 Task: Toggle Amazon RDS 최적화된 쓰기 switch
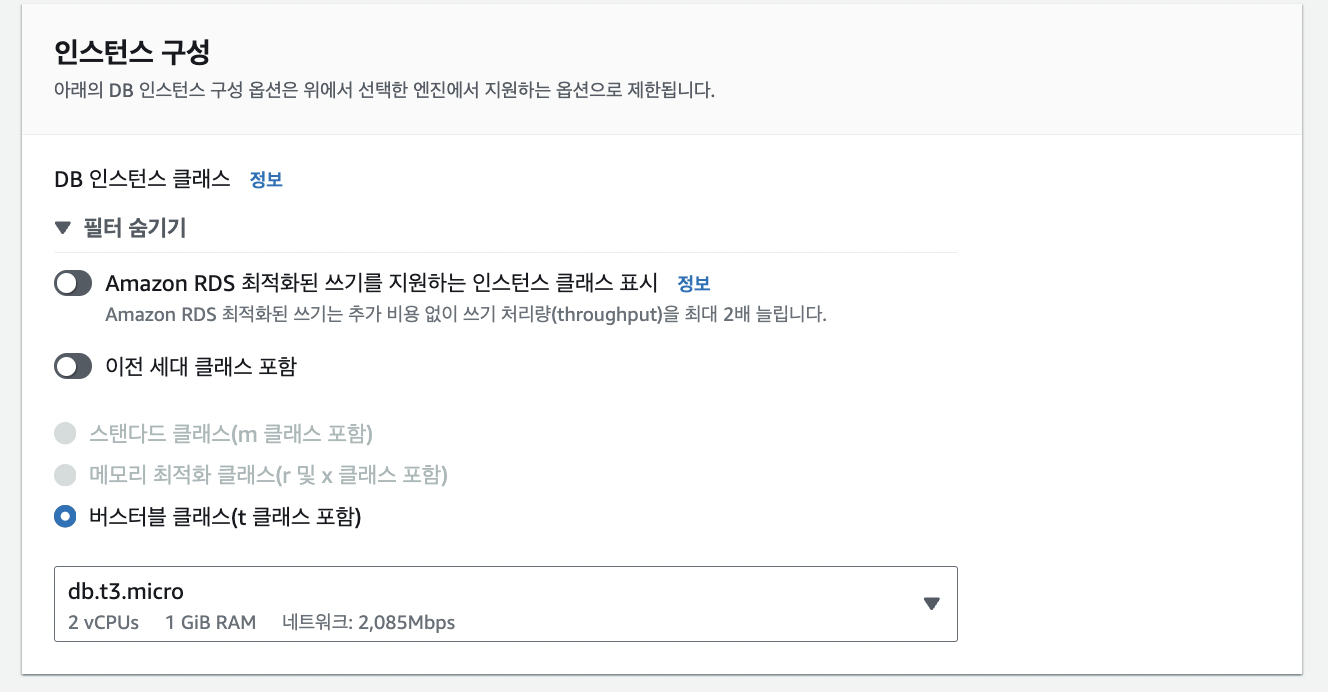pyautogui.click(x=73, y=284)
